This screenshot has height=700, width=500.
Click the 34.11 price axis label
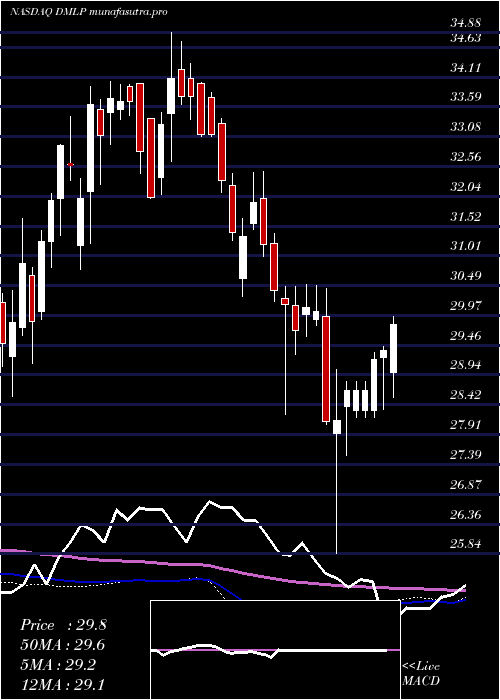point(465,68)
